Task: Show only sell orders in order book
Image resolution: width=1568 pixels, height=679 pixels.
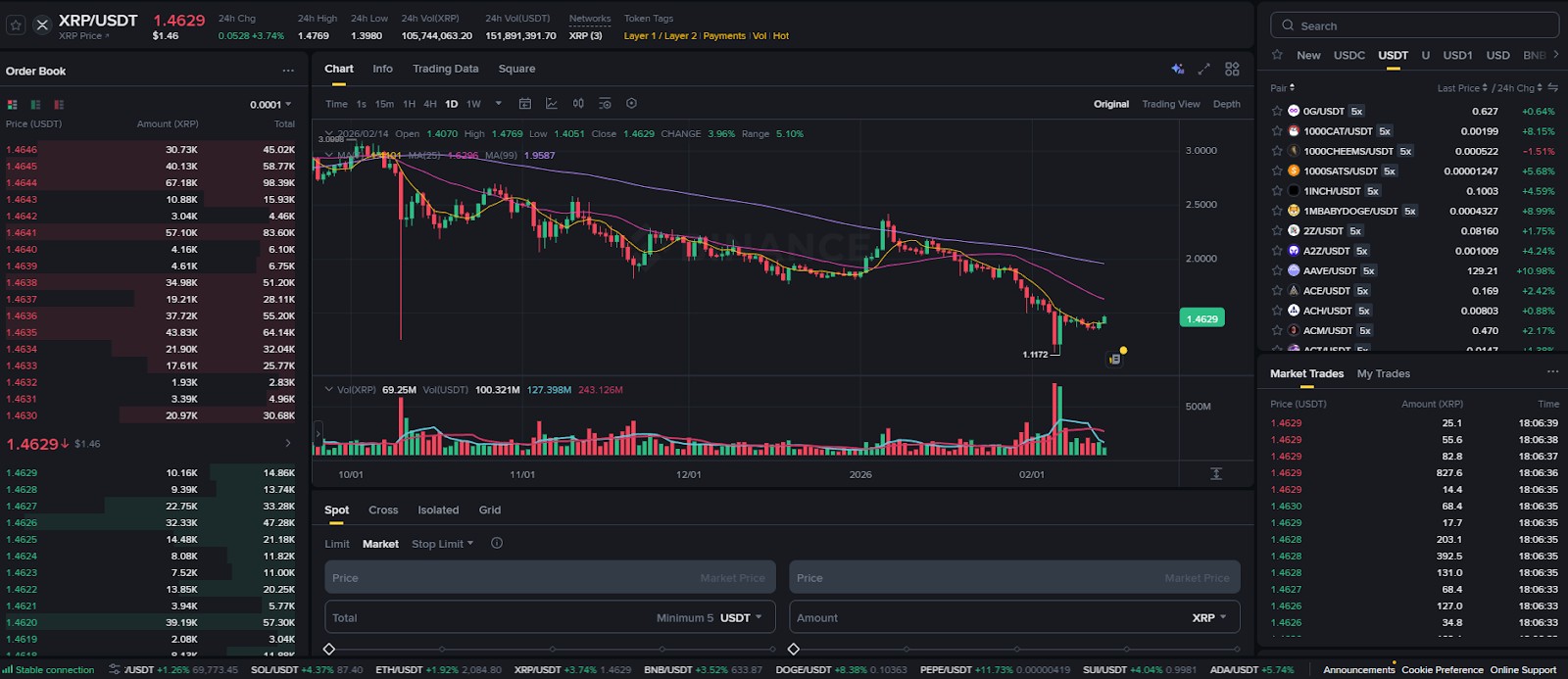Action: [x=59, y=105]
